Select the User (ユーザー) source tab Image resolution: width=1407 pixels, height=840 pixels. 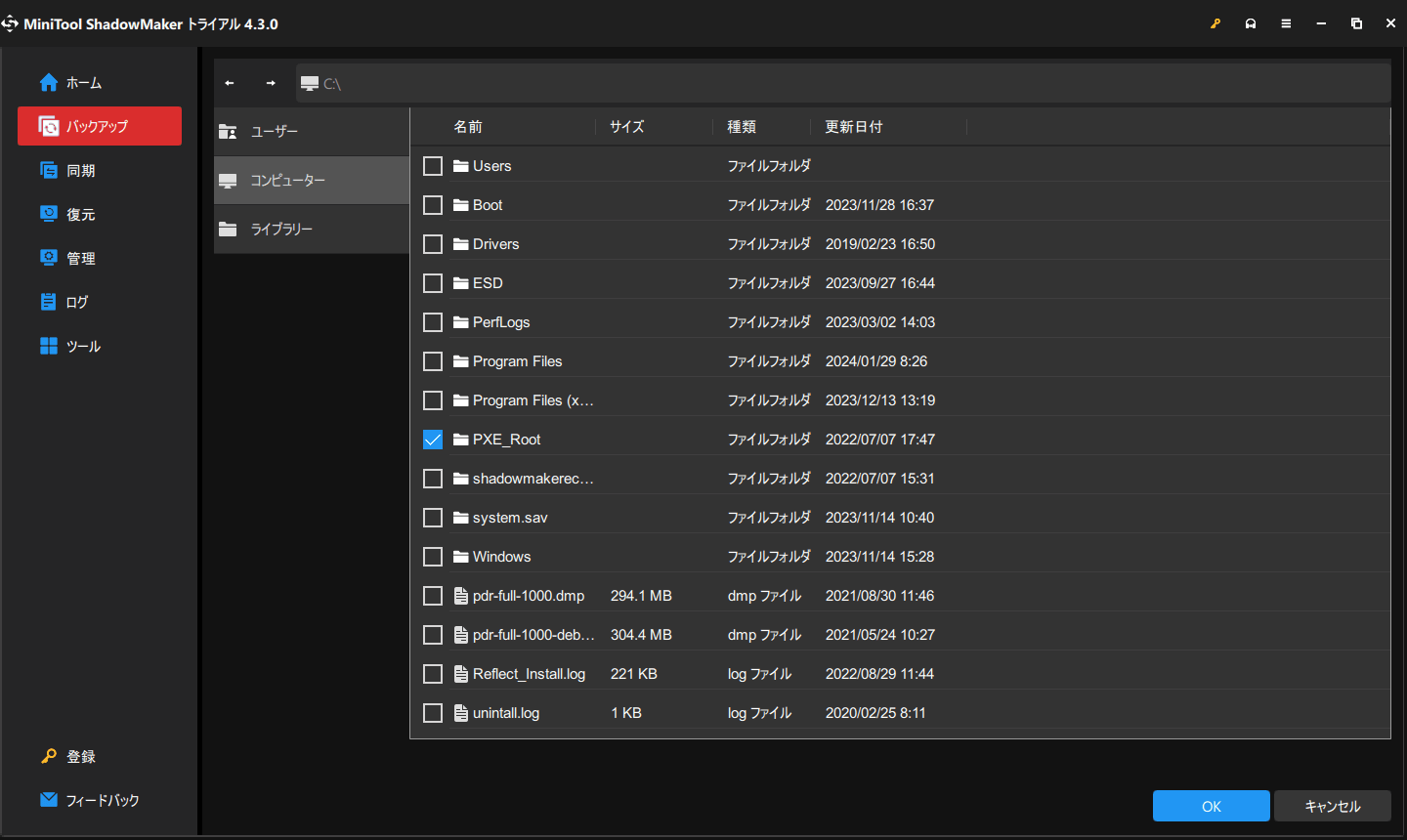point(312,132)
